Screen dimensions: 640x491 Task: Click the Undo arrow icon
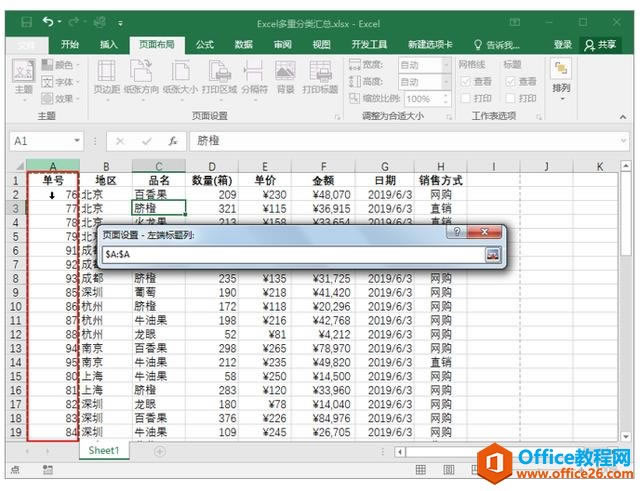(49, 21)
